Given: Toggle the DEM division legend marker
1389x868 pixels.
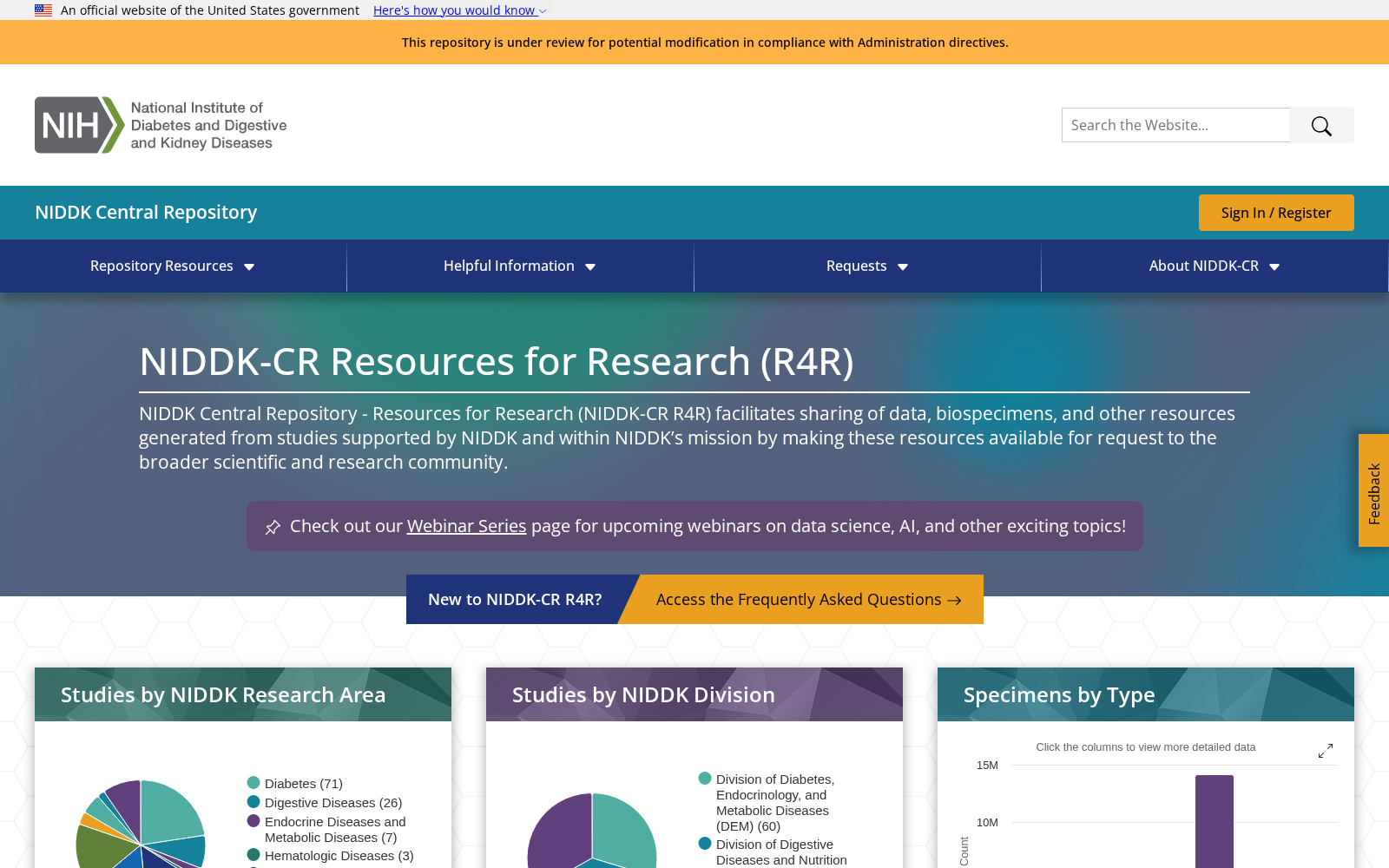Looking at the screenshot, I should 705,779.
